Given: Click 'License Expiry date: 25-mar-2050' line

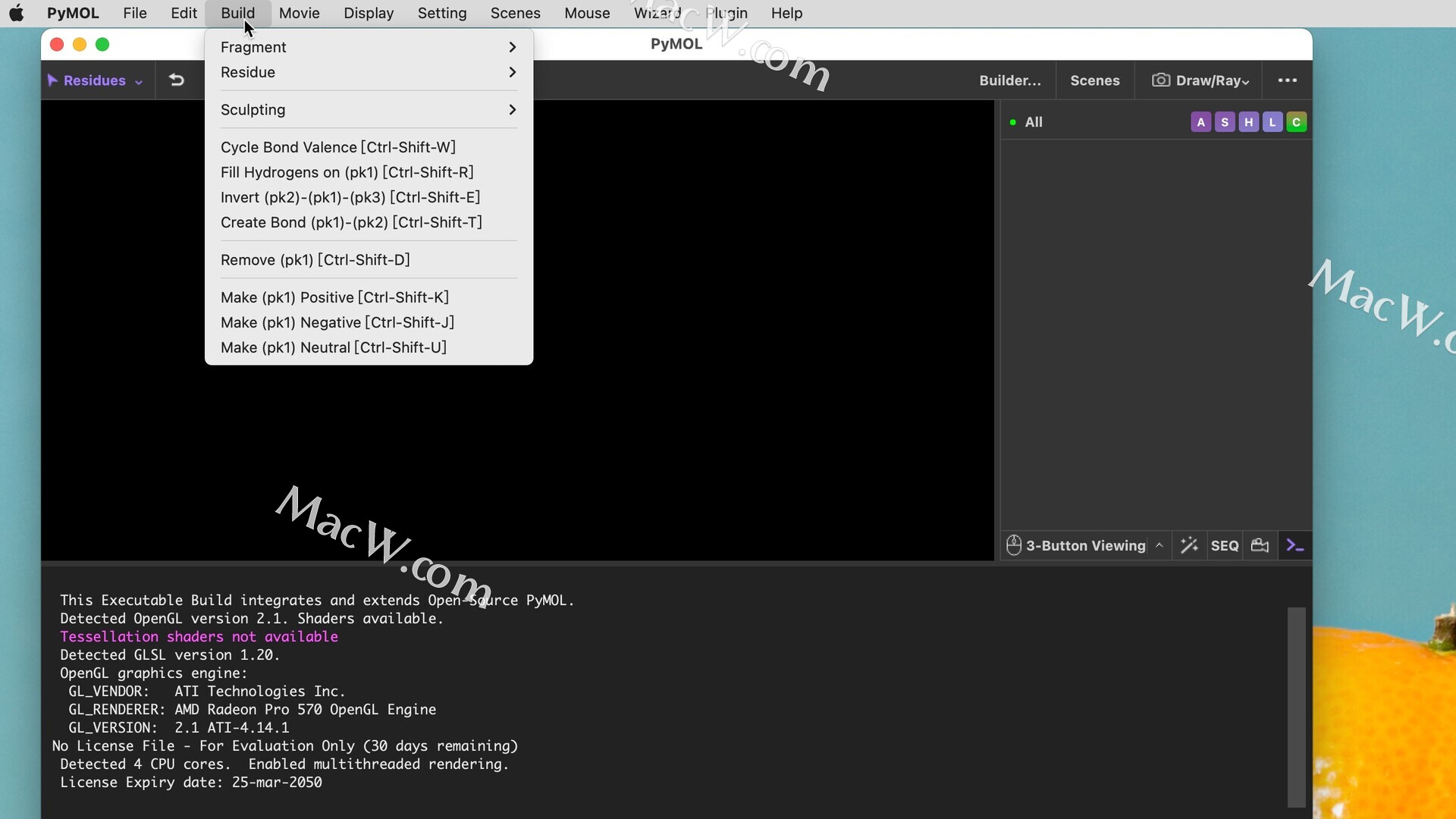Looking at the screenshot, I should 191,782.
